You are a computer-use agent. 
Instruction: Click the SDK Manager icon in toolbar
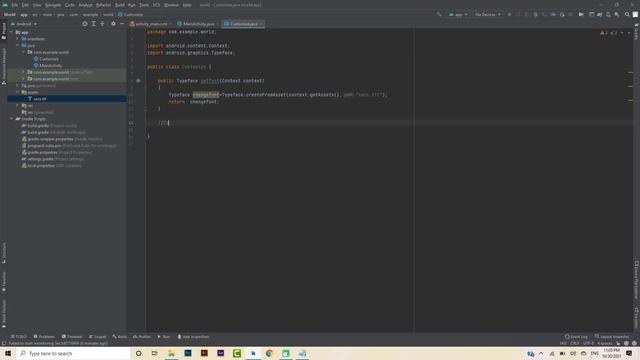617,14
